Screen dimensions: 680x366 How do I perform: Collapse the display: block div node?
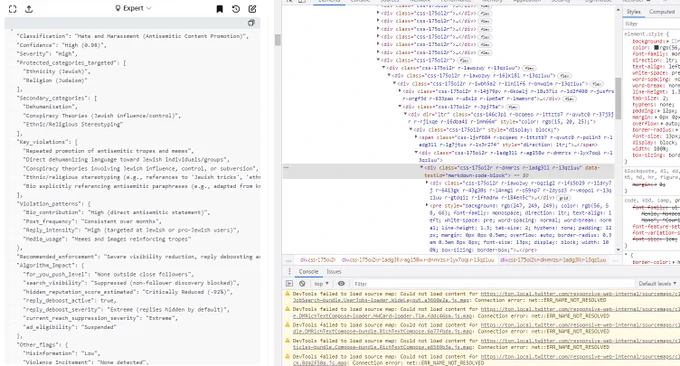[411, 130]
